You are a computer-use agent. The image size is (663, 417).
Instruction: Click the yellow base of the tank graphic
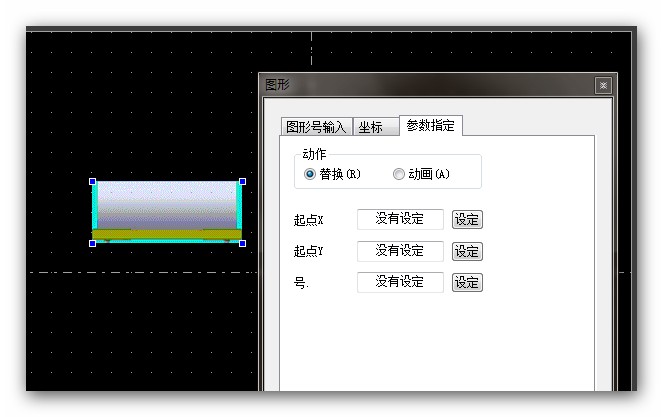coord(167,235)
